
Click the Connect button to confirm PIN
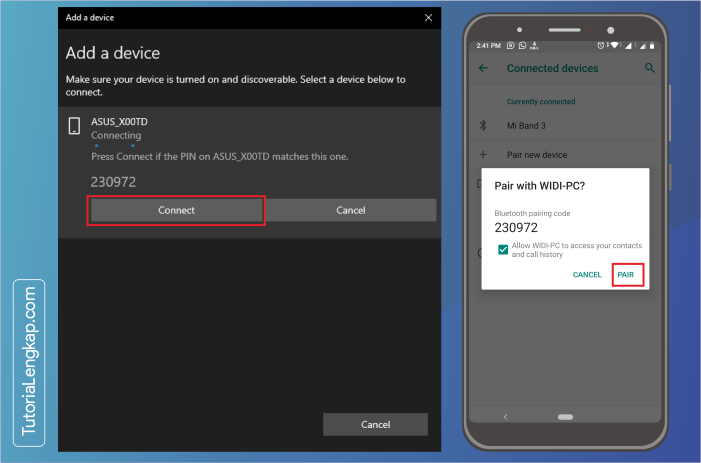pyautogui.click(x=176, y=210)
